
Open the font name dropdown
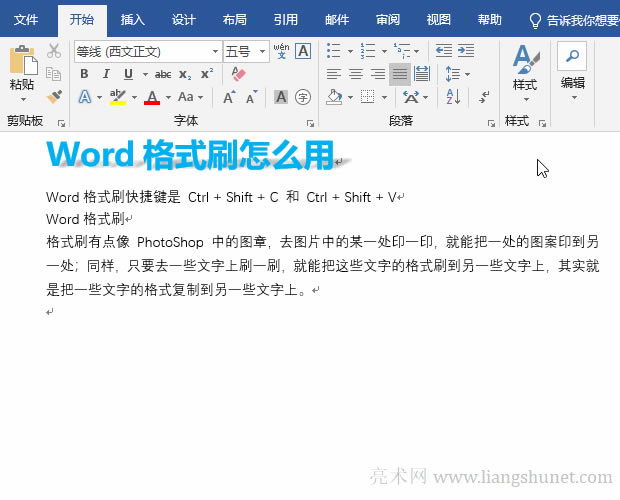pyautogui.click(x=215, y=51)
